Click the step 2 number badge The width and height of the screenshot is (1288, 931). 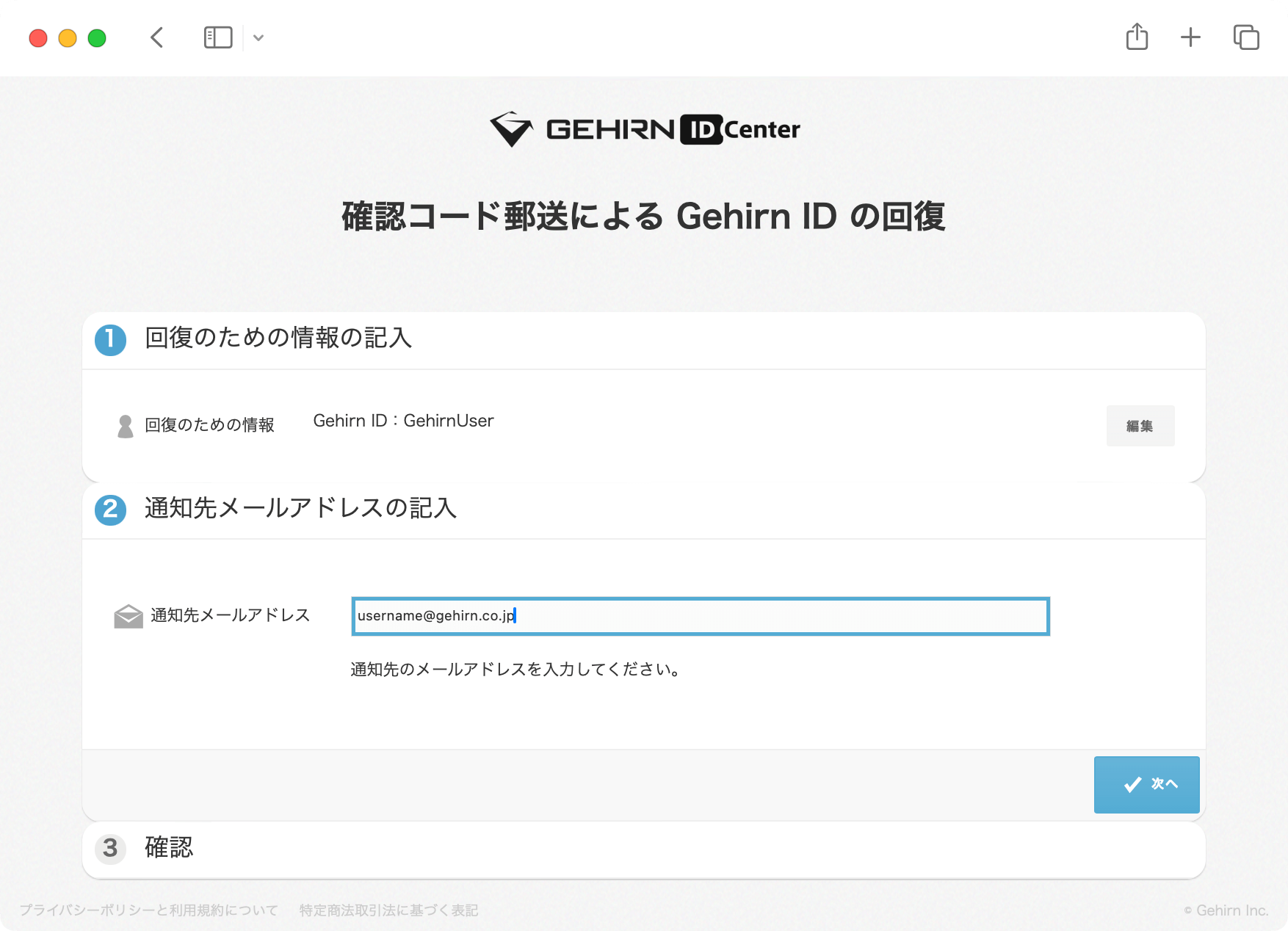pos(111,509)
